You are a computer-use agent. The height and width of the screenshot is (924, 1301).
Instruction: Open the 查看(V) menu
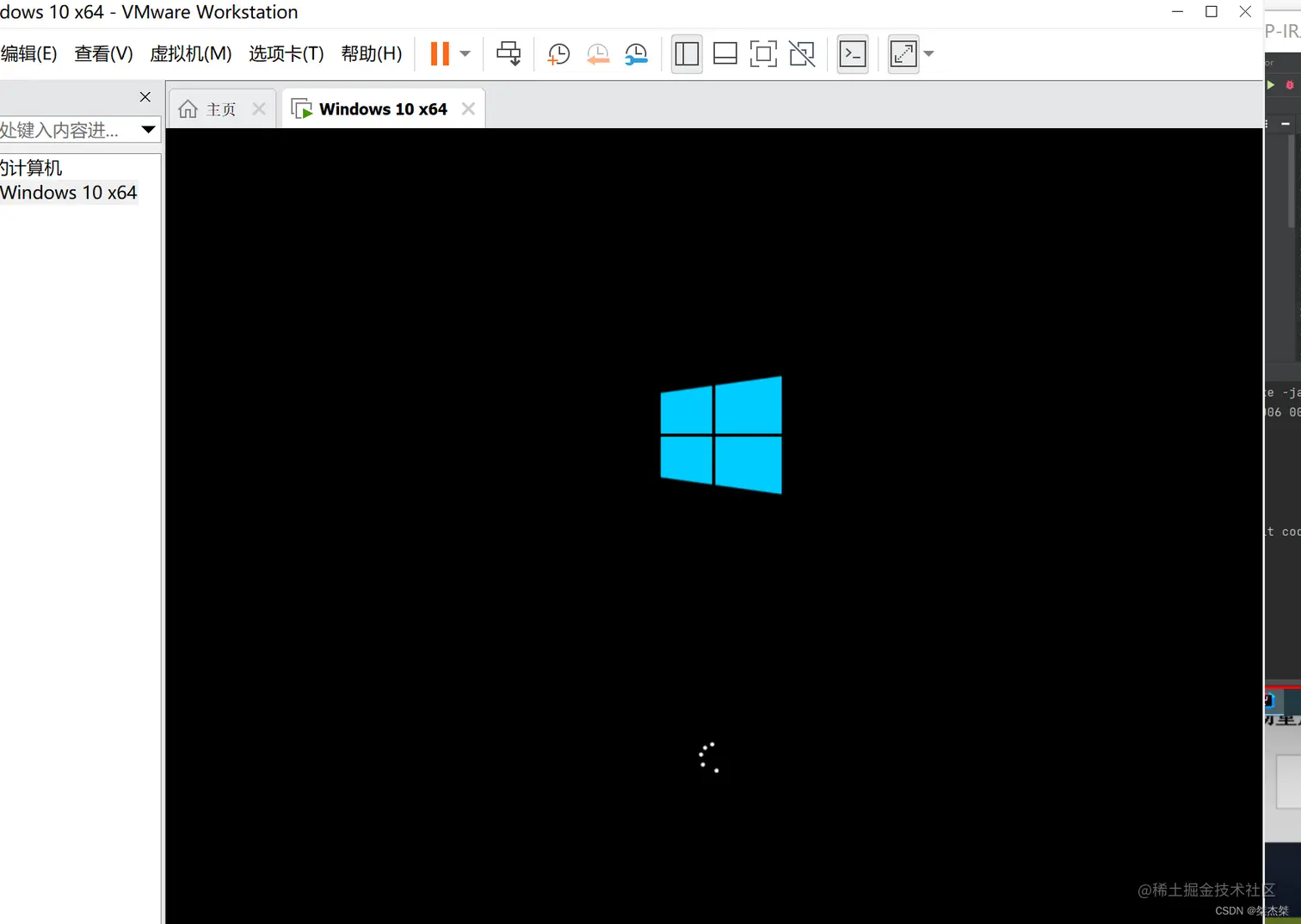point(103,53)
